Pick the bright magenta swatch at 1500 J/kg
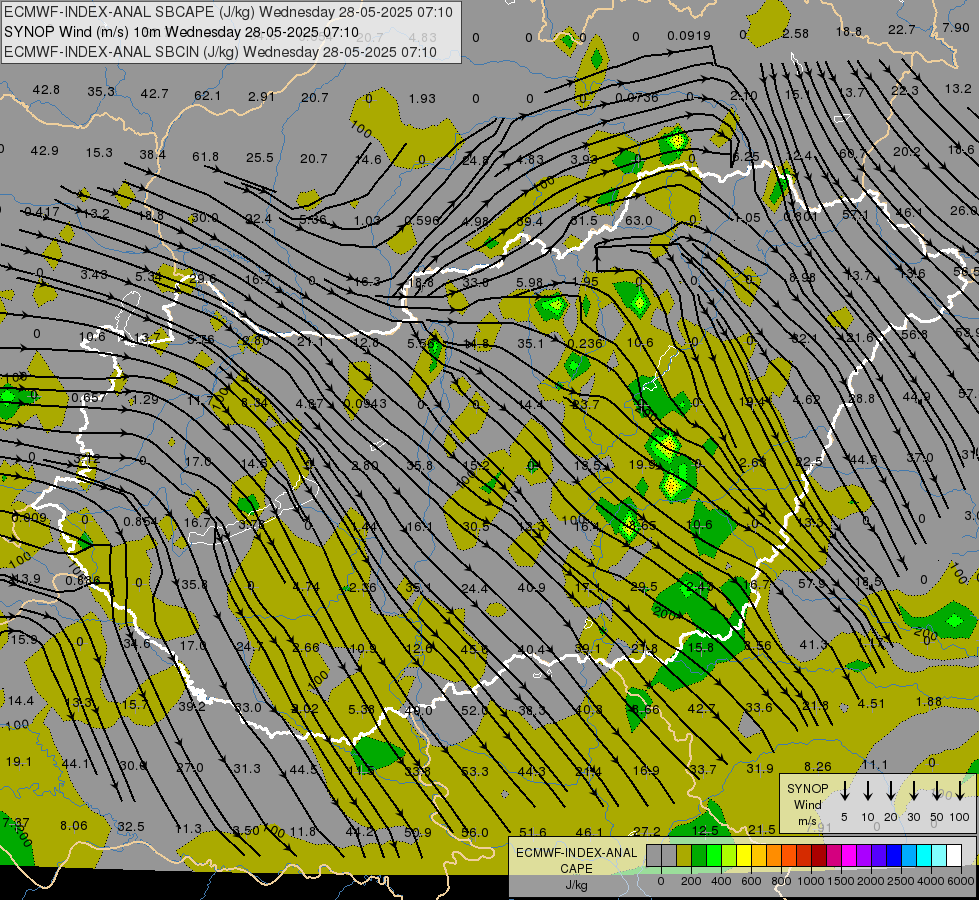Image resolution: width=979 pixels, height=900 pixels. (850, 855)
